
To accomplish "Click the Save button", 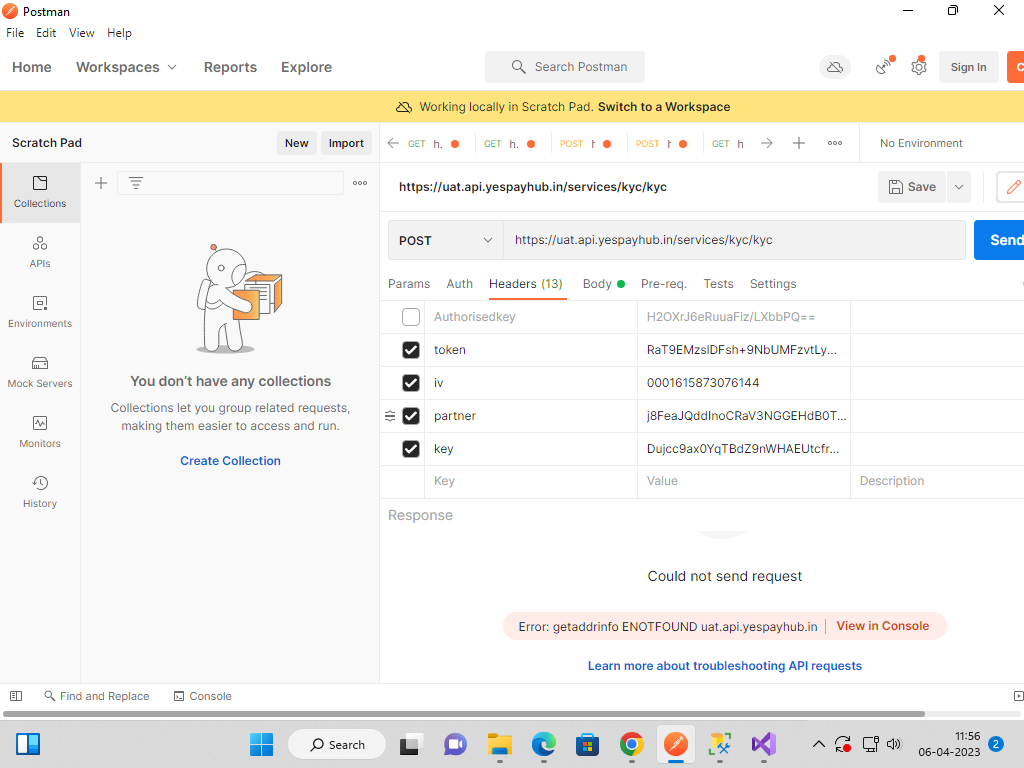I will point(912,187).
